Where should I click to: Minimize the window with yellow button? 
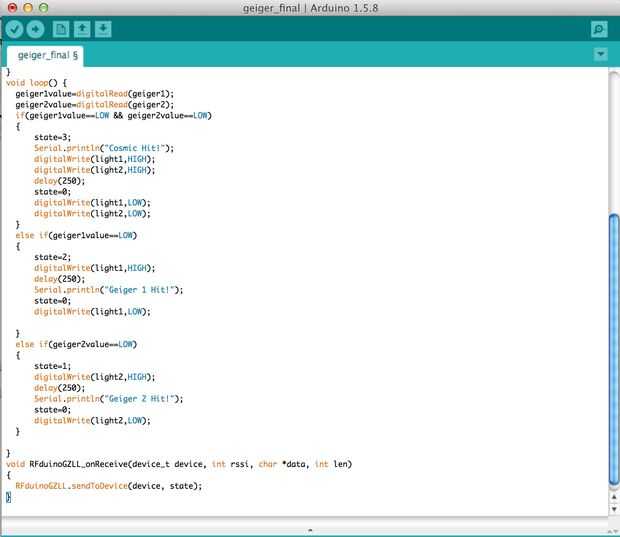[x=28, y=8]
